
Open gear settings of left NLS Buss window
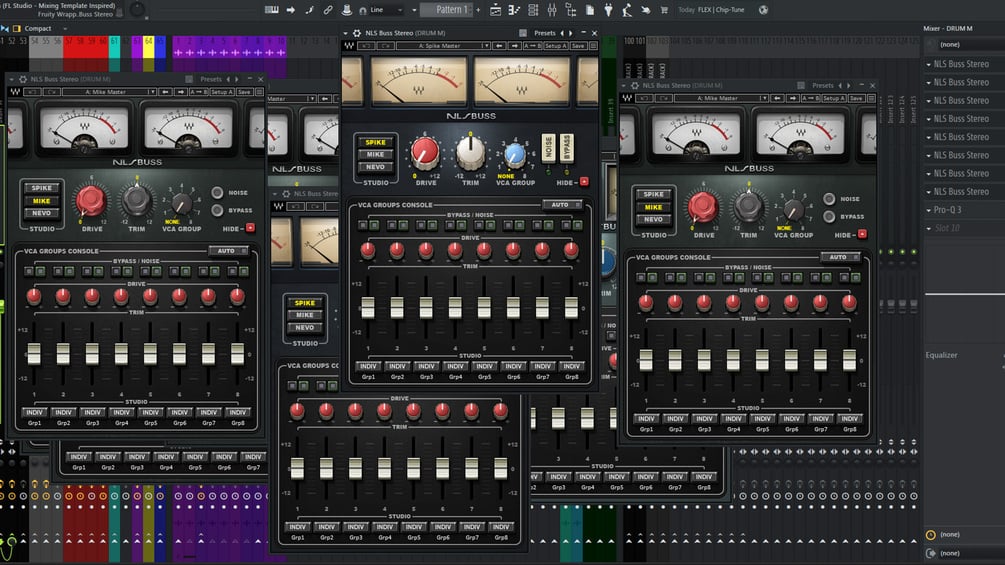[x=22, y=79]
